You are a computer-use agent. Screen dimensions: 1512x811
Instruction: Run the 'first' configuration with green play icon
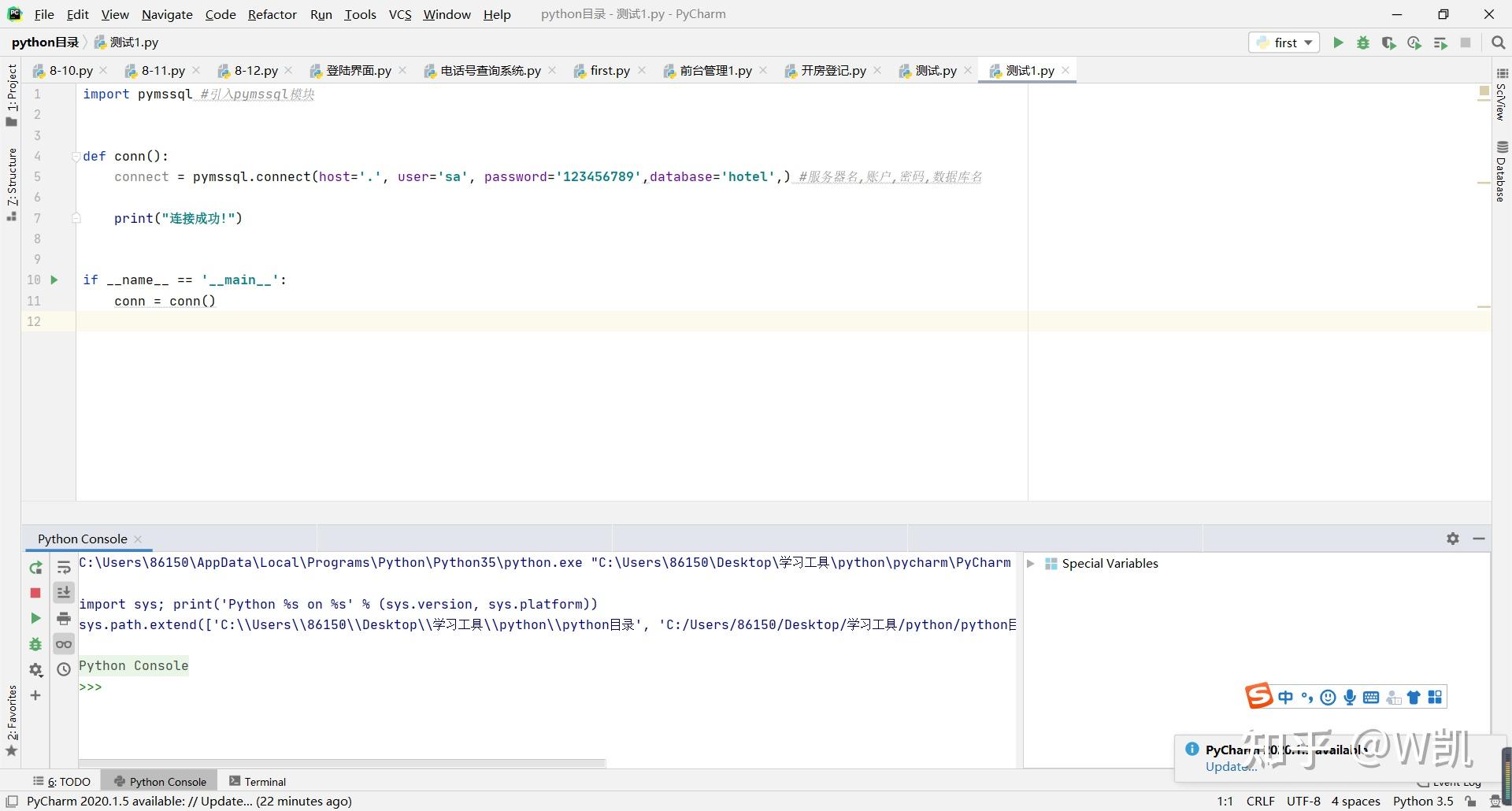[x=1337, y=43]
